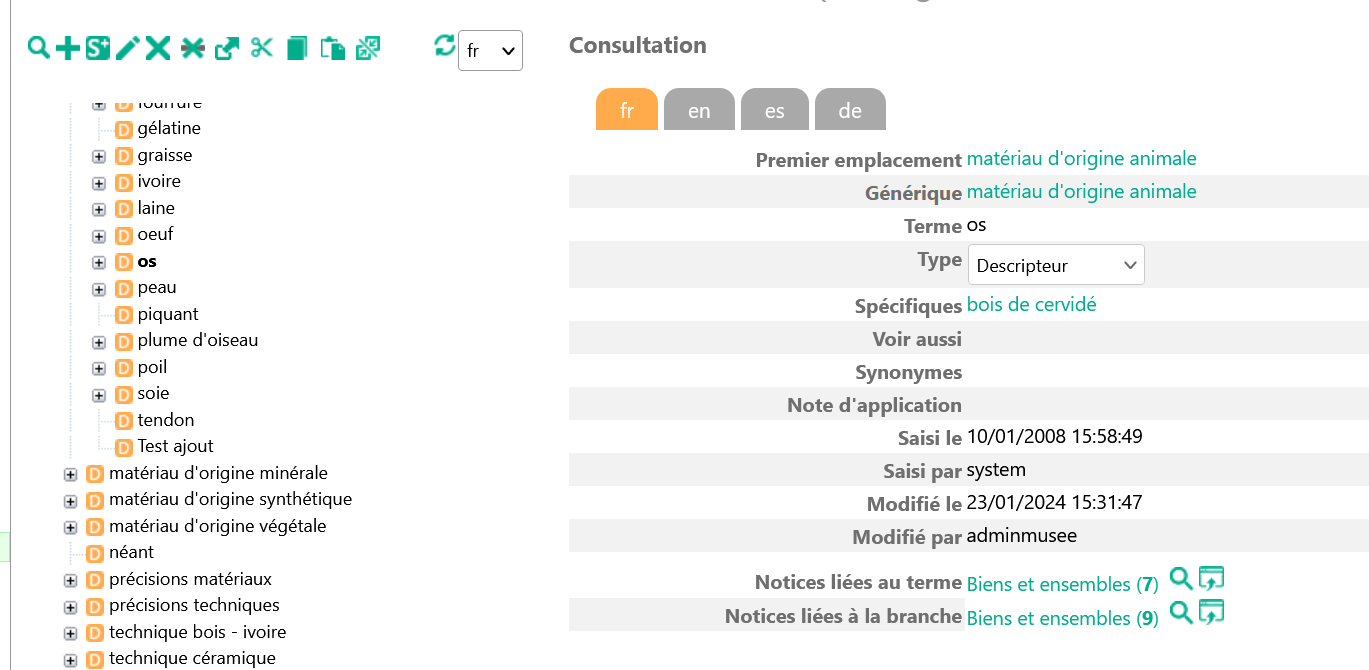Select matériau d'origine végétale in the tree

click(x=218, y=525)
